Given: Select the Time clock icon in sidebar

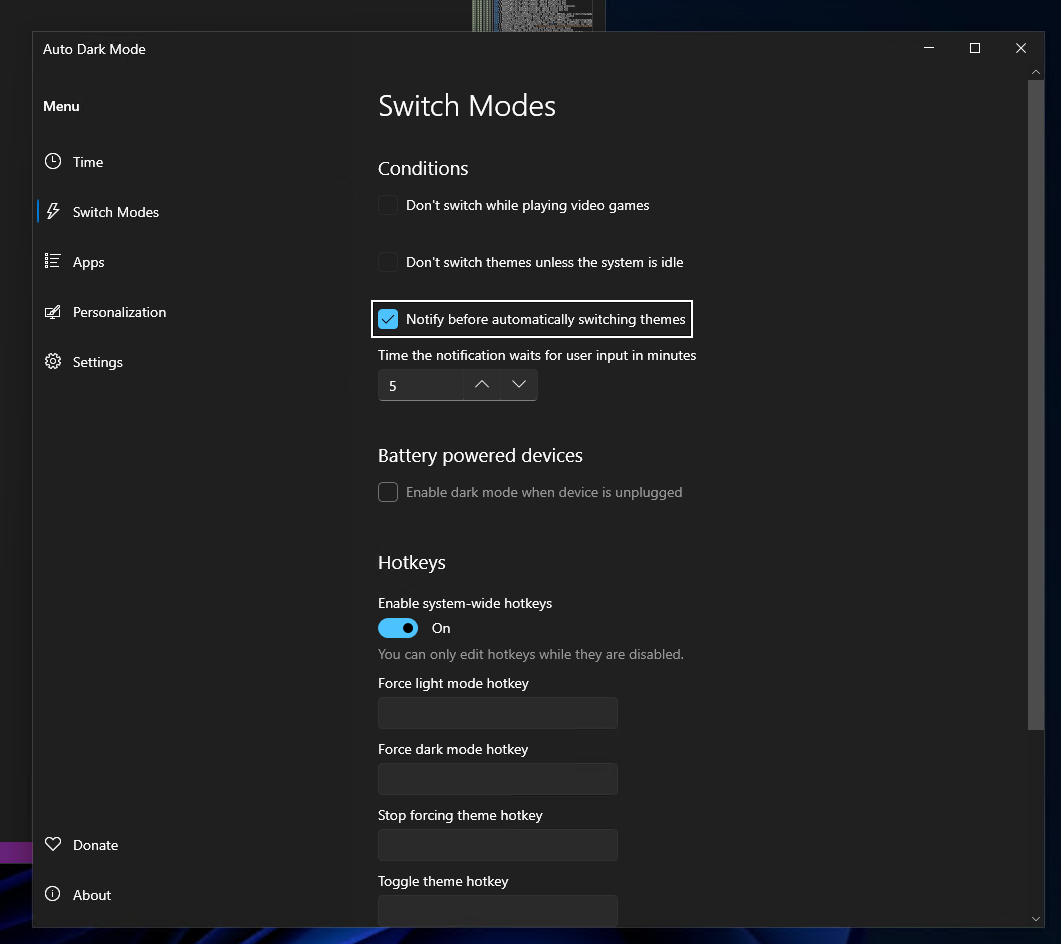Looking at the screenshot, I should 53,161.
